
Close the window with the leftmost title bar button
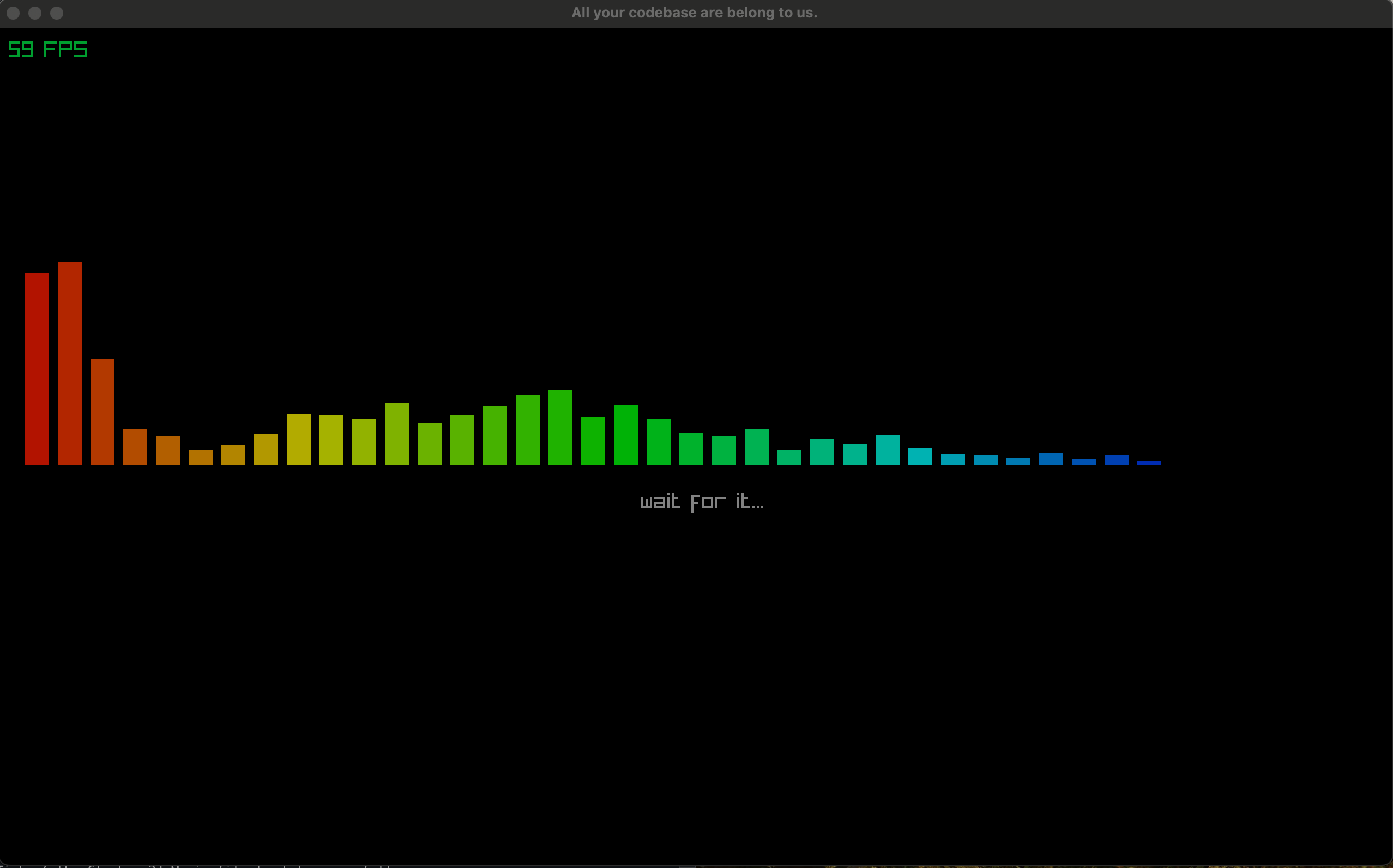(13, 13)
